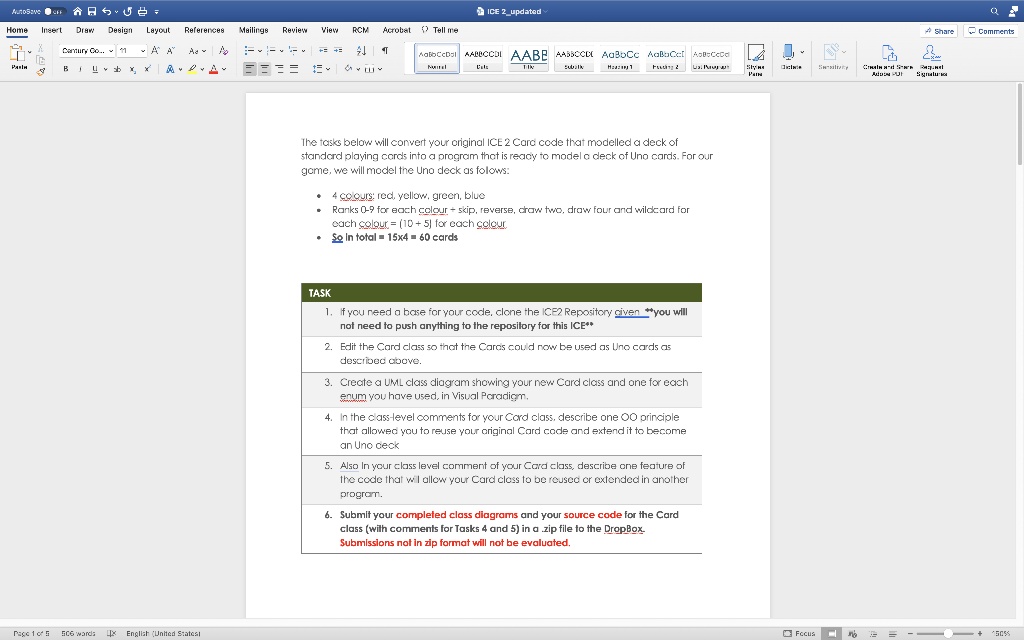Apply bold formatting to text
The image size is (1024, 640).
pos(66,68)
